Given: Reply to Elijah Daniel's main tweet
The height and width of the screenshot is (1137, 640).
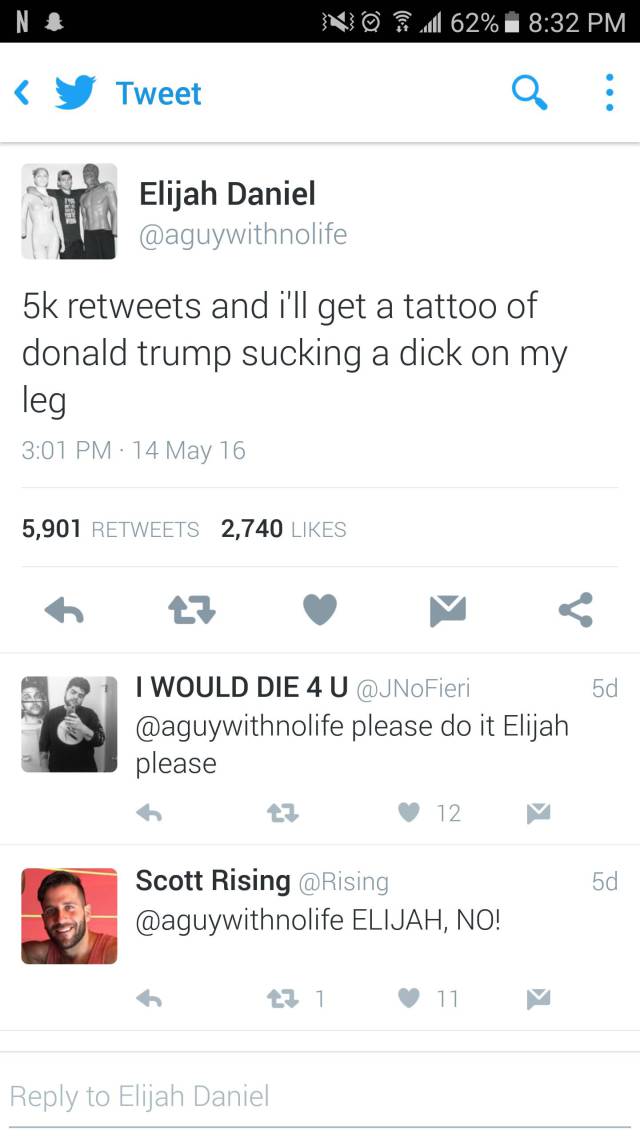Looking at the screenshot, I should coord(64,611).
